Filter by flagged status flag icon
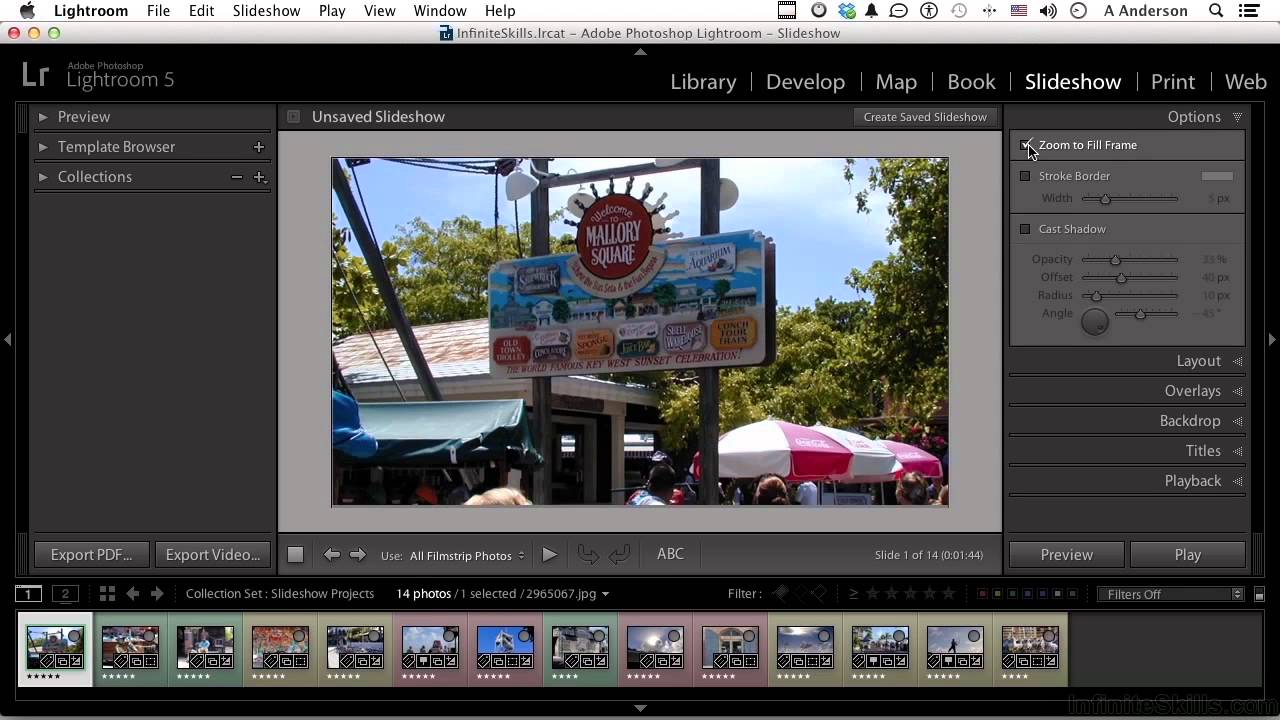 pos(782,594)
